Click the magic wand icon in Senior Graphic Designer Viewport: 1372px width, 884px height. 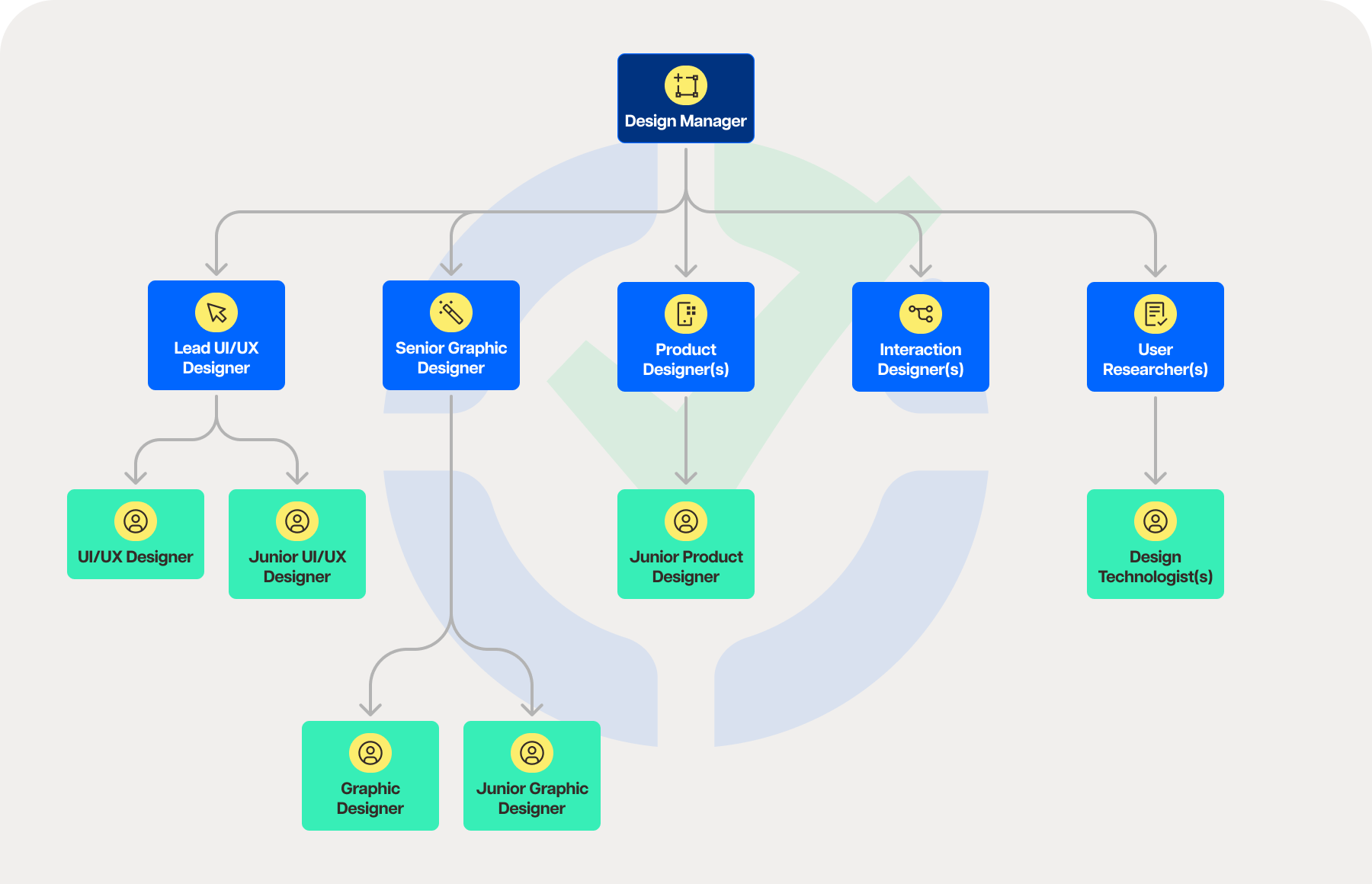tap(451, 312)
